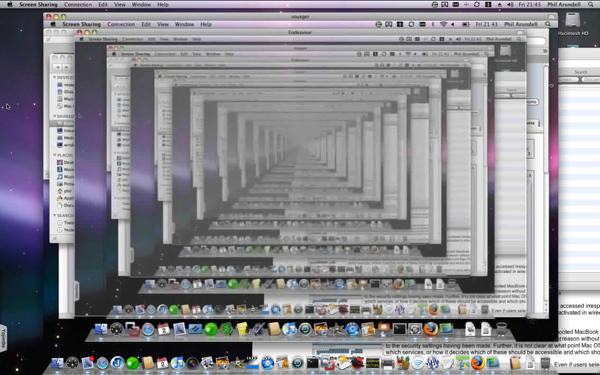Image resolution: width=600 pixels, height=375 pixels.
Task: Open Connection menu inside voyager window
Action: (121, 24)
